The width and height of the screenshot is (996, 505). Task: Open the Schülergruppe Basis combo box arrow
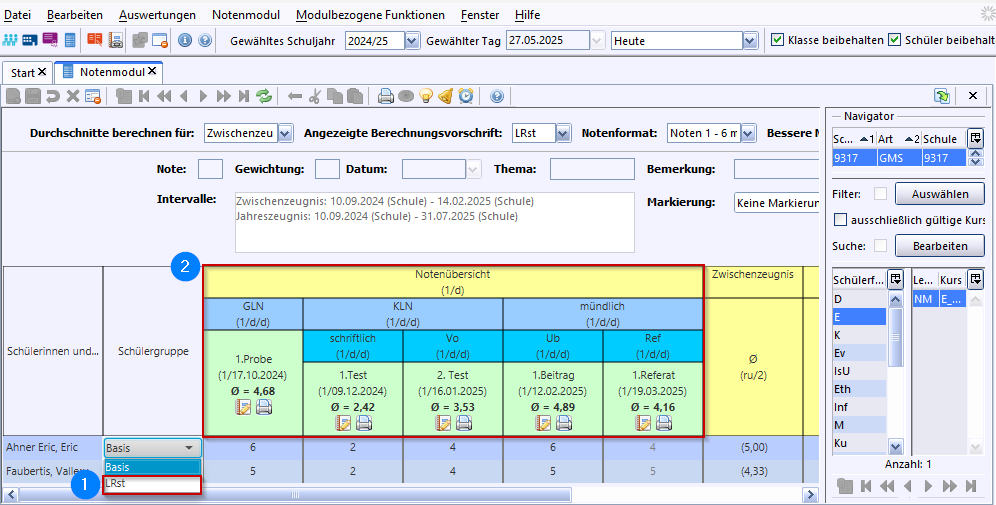189,448
